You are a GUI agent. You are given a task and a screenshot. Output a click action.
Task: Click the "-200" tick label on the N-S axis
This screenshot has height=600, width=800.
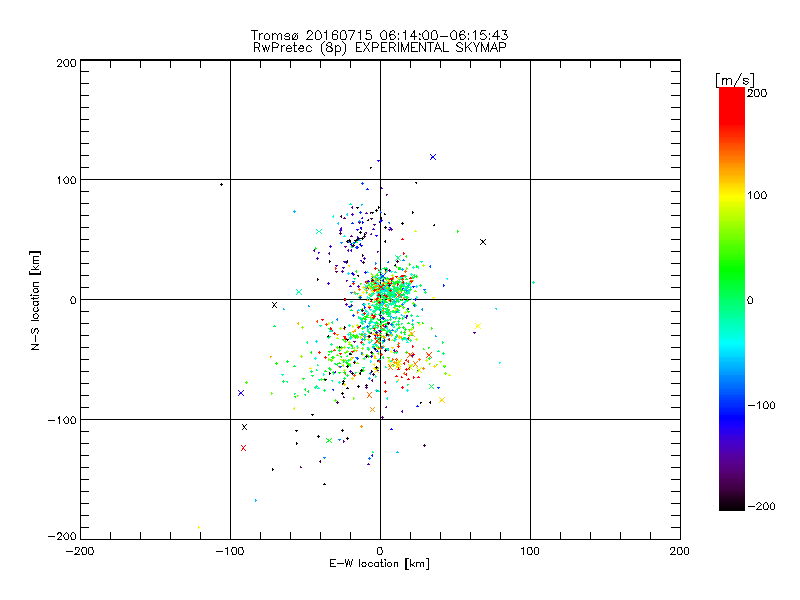(62, 536)
